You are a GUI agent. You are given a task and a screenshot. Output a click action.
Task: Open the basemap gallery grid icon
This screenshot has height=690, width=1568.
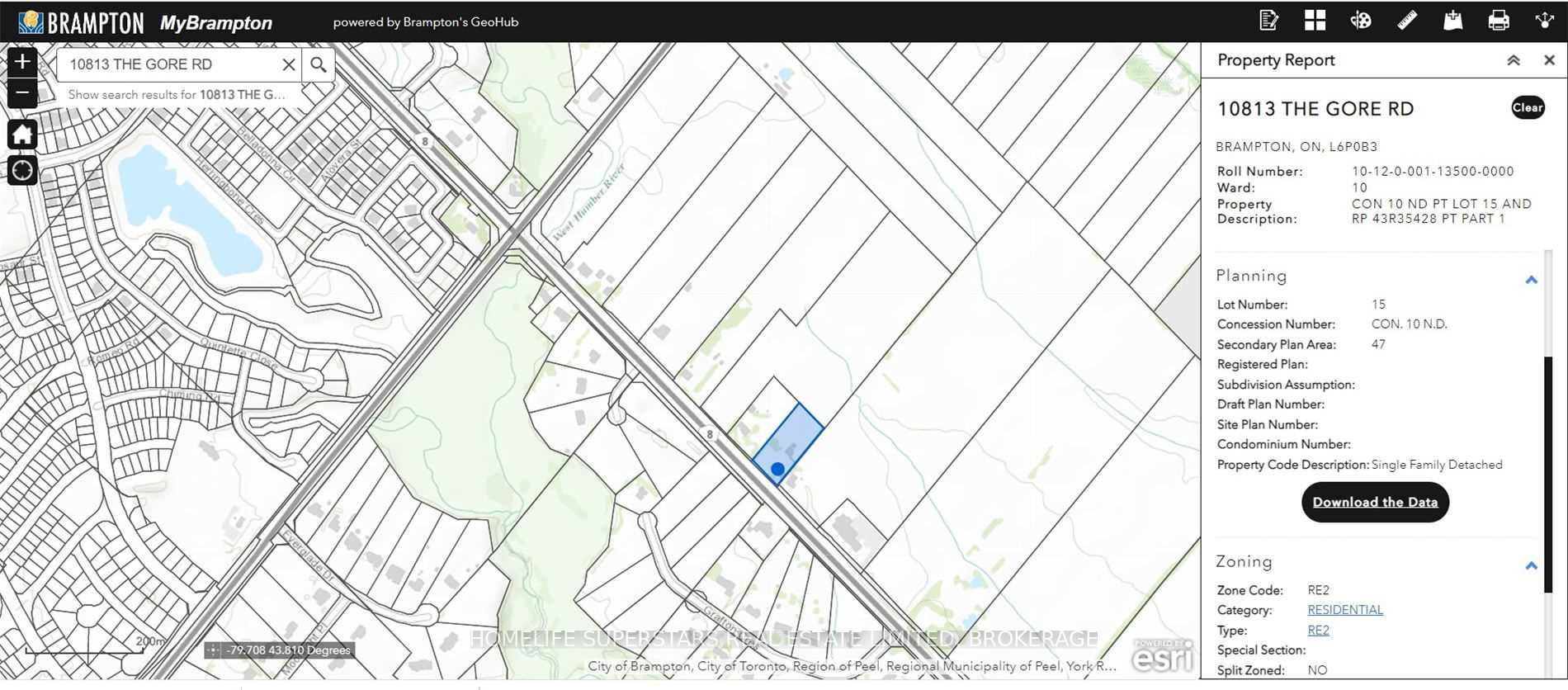point(1315,21)
